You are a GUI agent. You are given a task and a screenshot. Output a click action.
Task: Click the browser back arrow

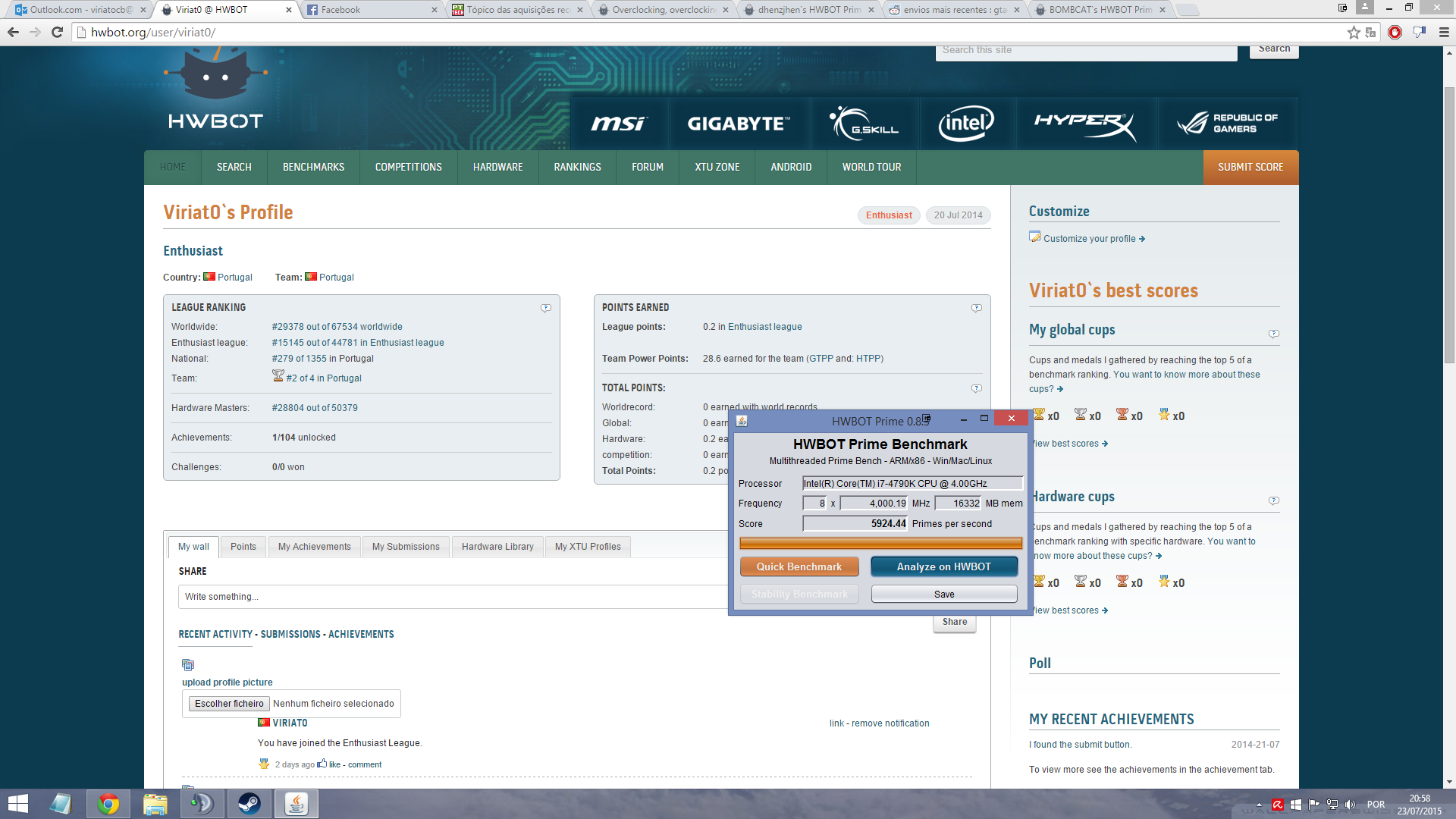click(13, 33)
